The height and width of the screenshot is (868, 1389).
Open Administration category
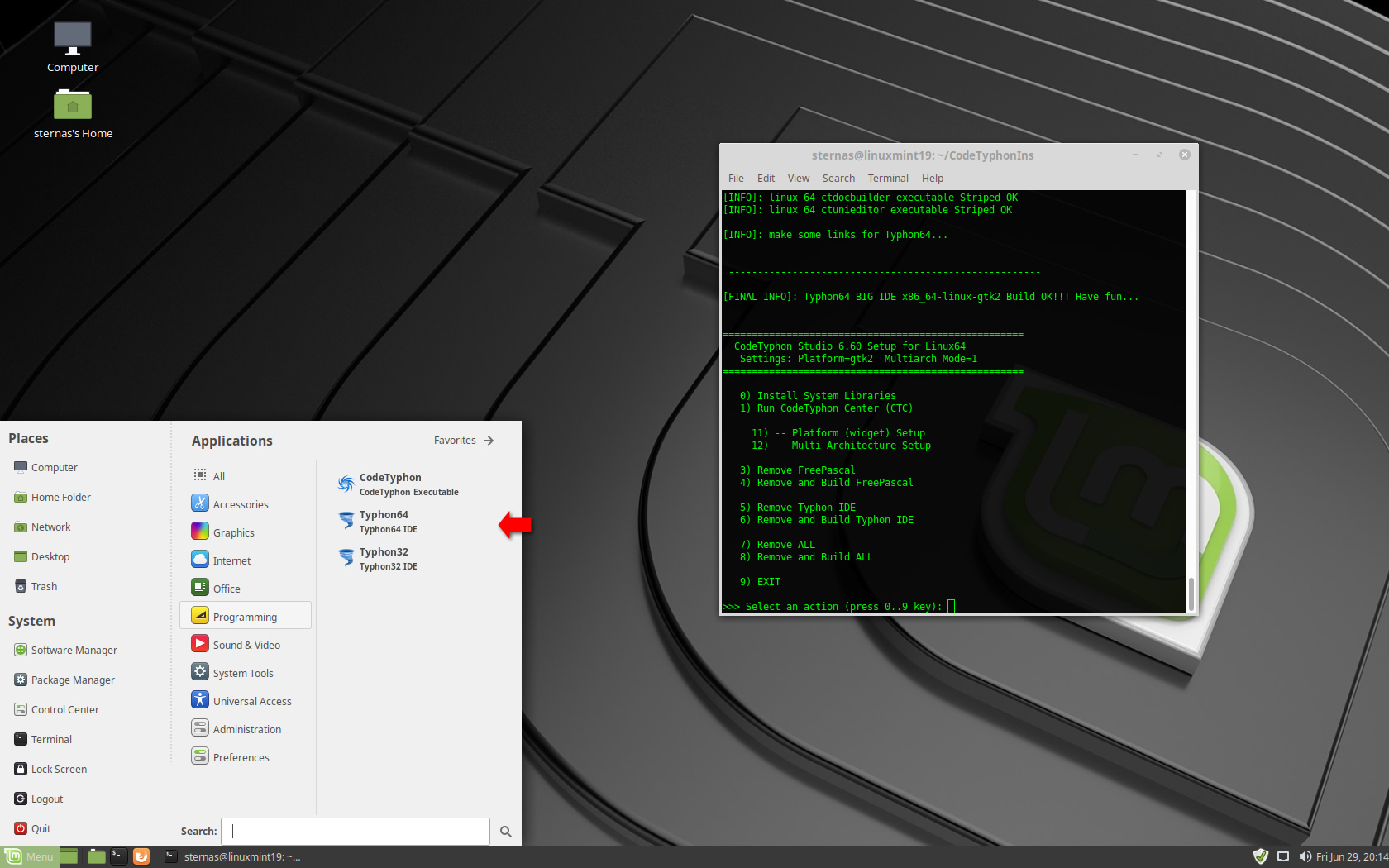pos(246,729)
